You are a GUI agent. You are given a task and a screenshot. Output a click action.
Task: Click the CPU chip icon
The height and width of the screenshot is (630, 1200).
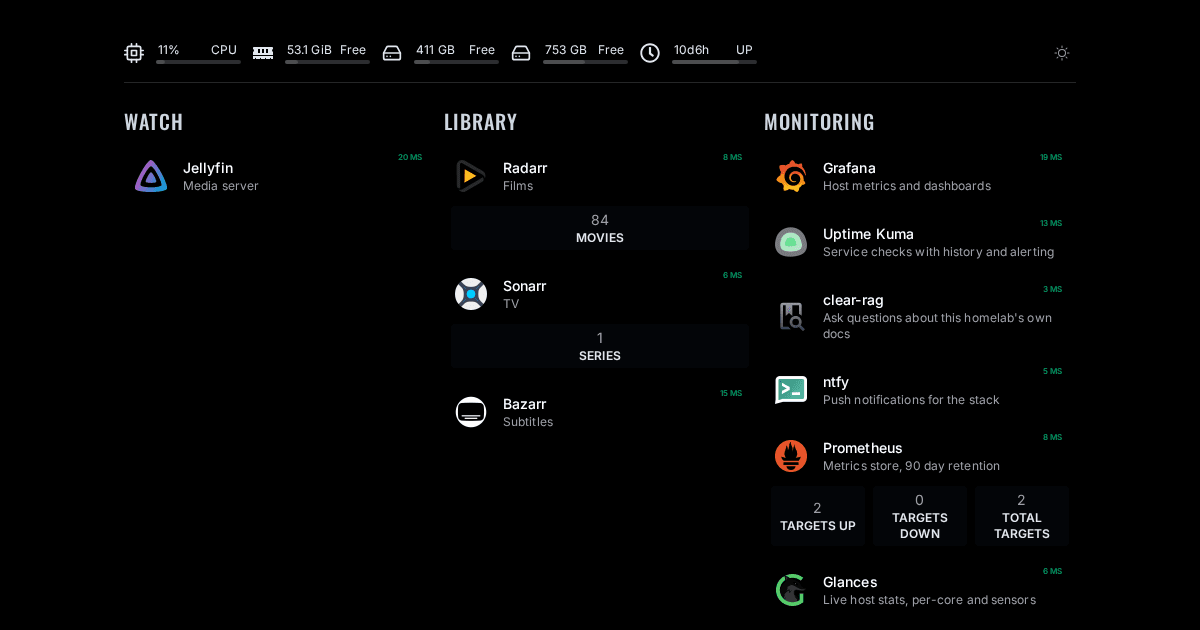point(134,53)
